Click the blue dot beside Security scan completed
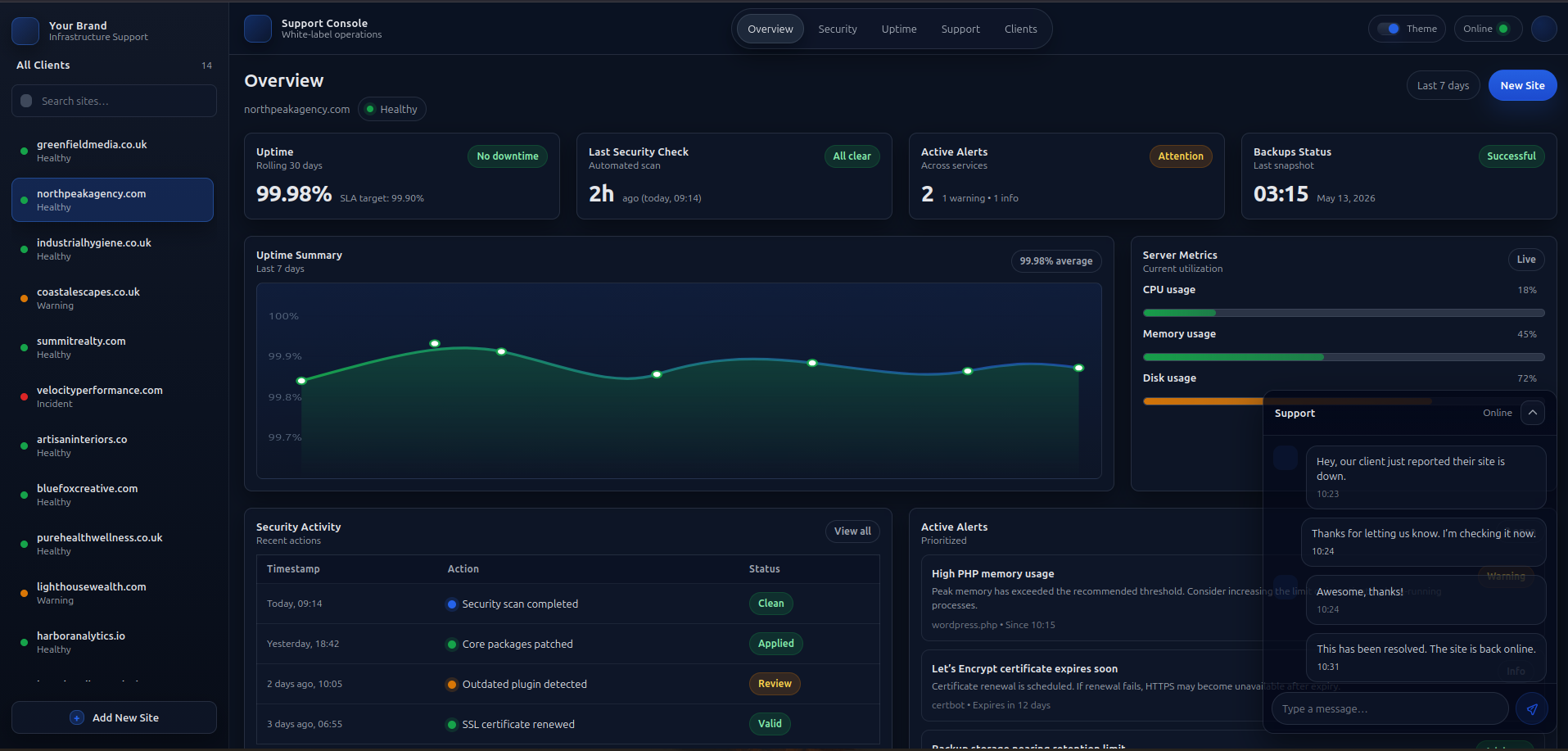The height and width of the screenshot is (751, 1568). [x=451, y=604]
